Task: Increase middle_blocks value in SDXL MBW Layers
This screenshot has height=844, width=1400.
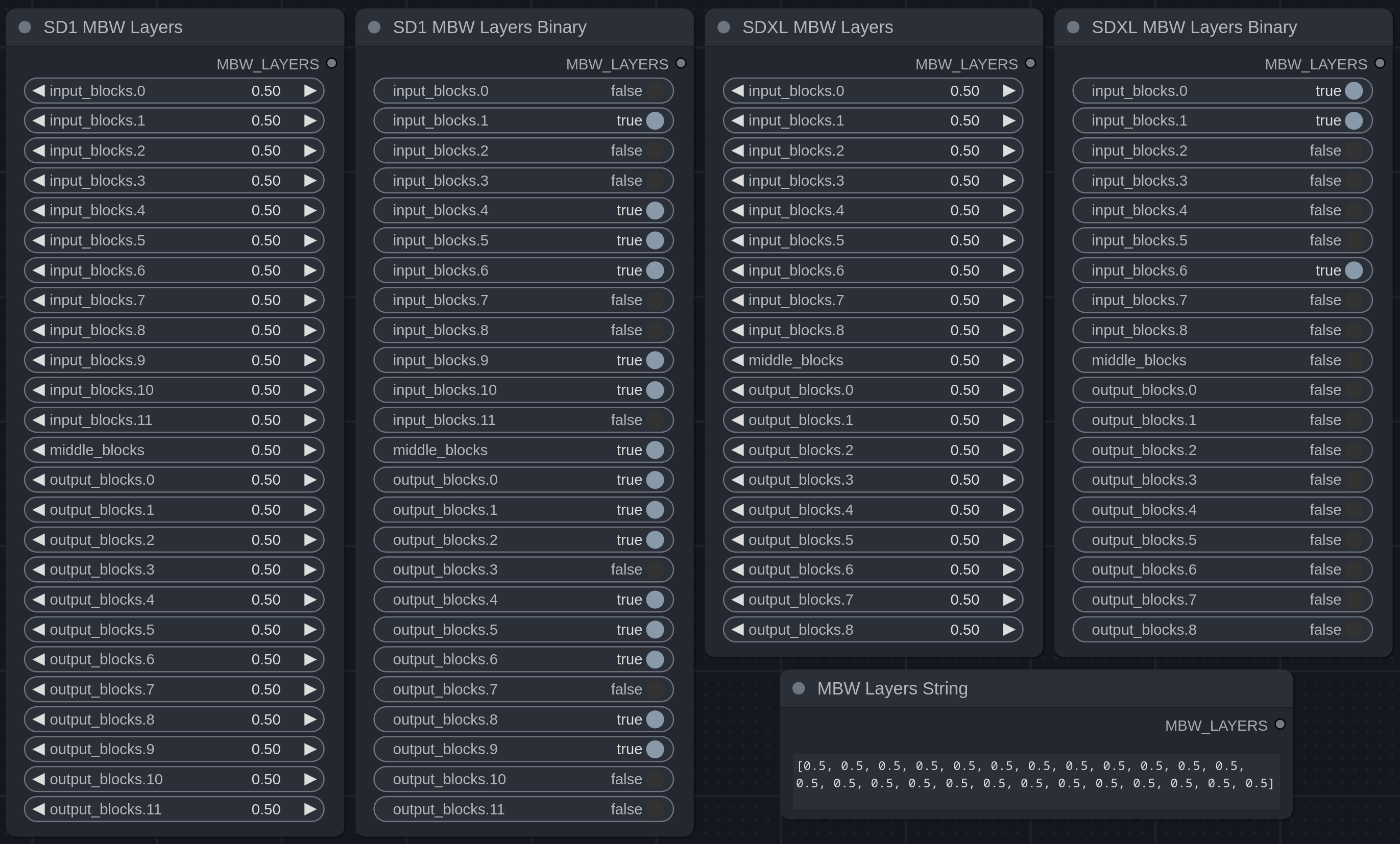Action: pos(1009,360)
